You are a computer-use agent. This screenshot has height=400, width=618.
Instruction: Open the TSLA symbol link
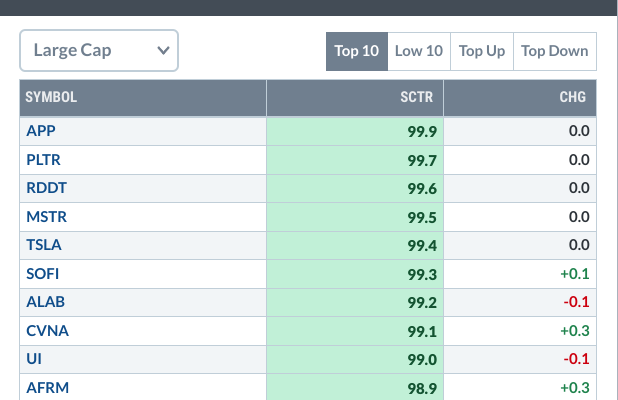tap(44, 245)
